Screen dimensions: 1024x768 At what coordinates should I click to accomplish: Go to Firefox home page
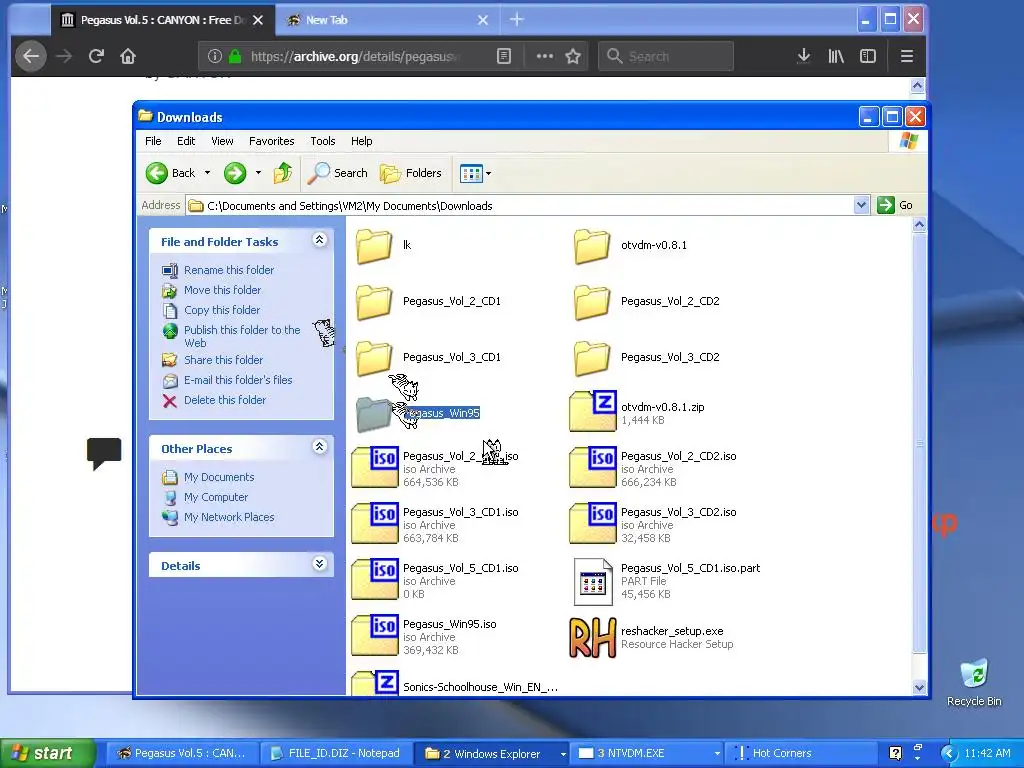point(128,56)
